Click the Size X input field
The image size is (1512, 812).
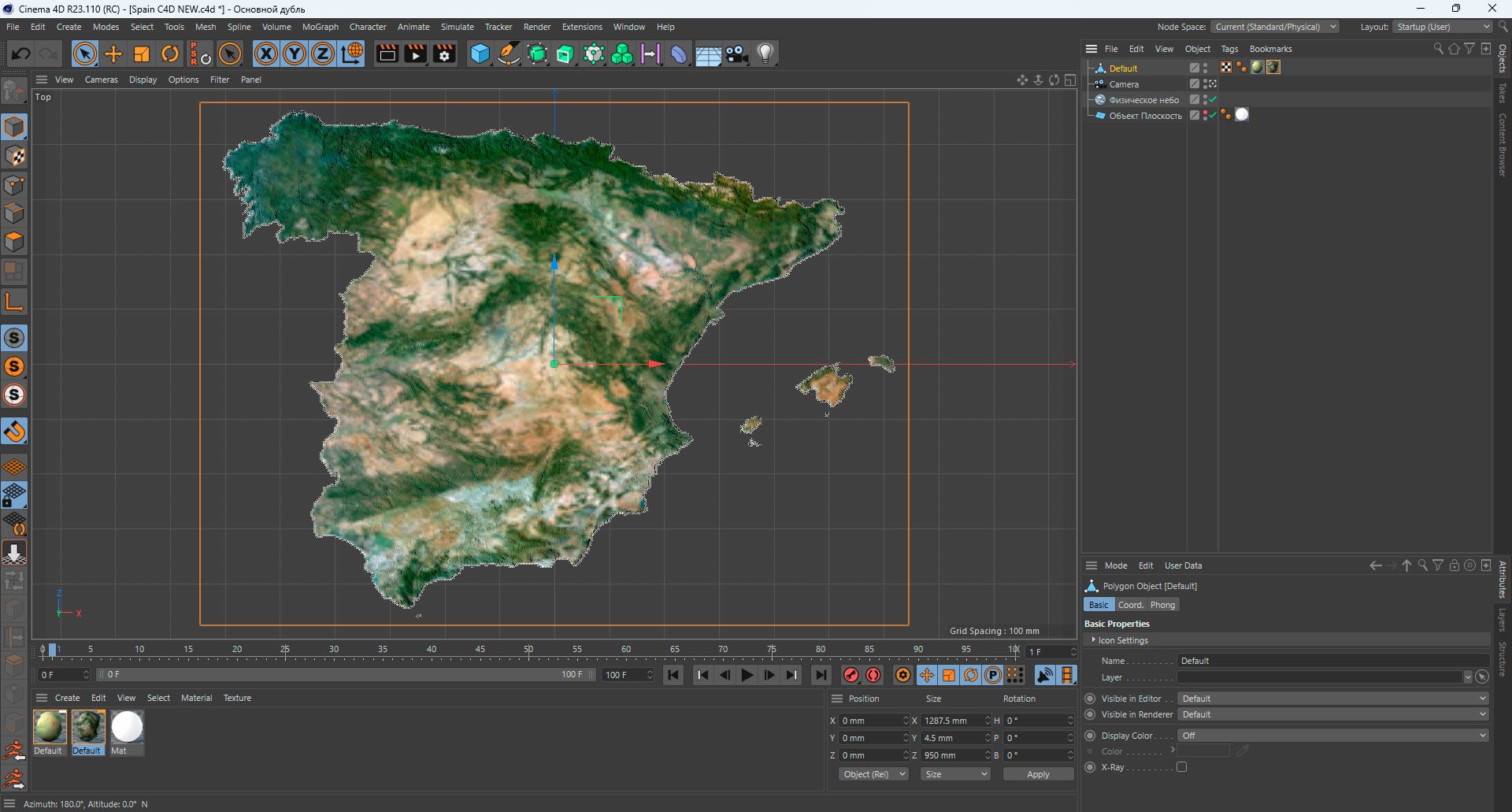pos(951,721)
